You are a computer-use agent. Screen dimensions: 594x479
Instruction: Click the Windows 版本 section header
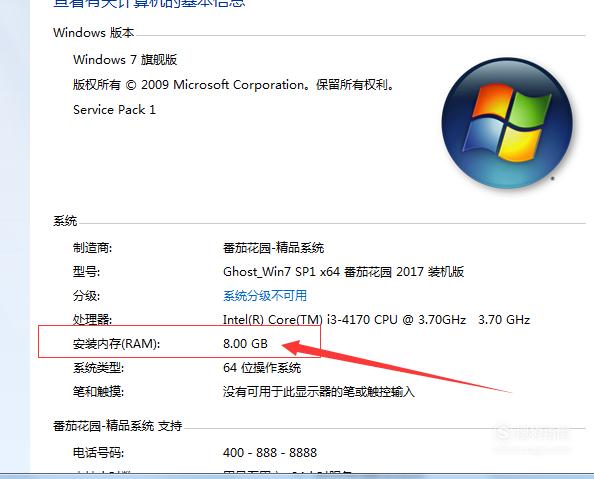pyautogui.click(x=94, y=33)
